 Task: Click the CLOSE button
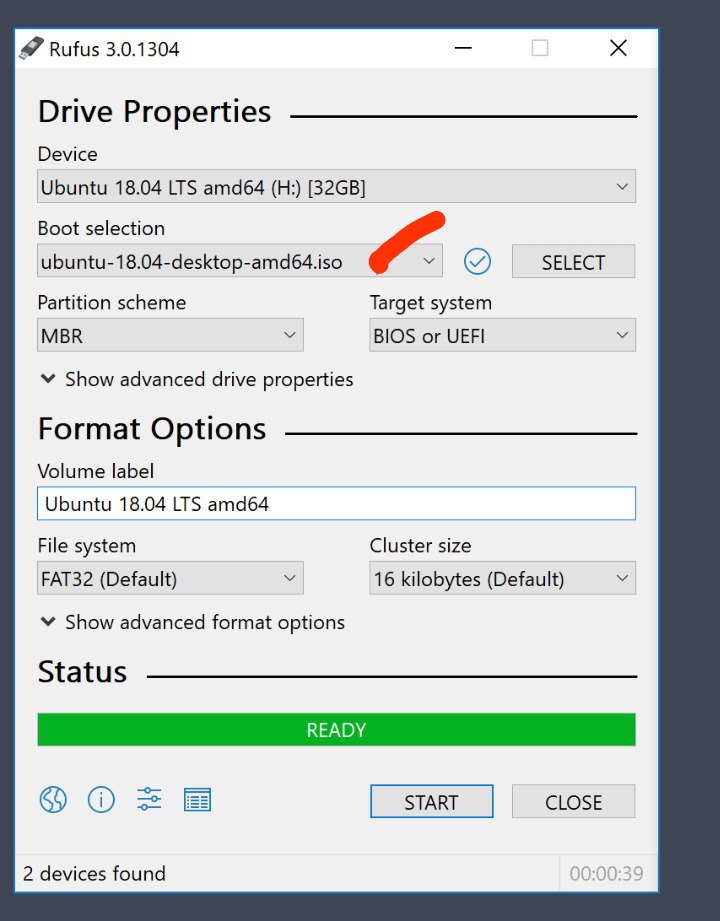pyautogui.click(x=573, y=801)
